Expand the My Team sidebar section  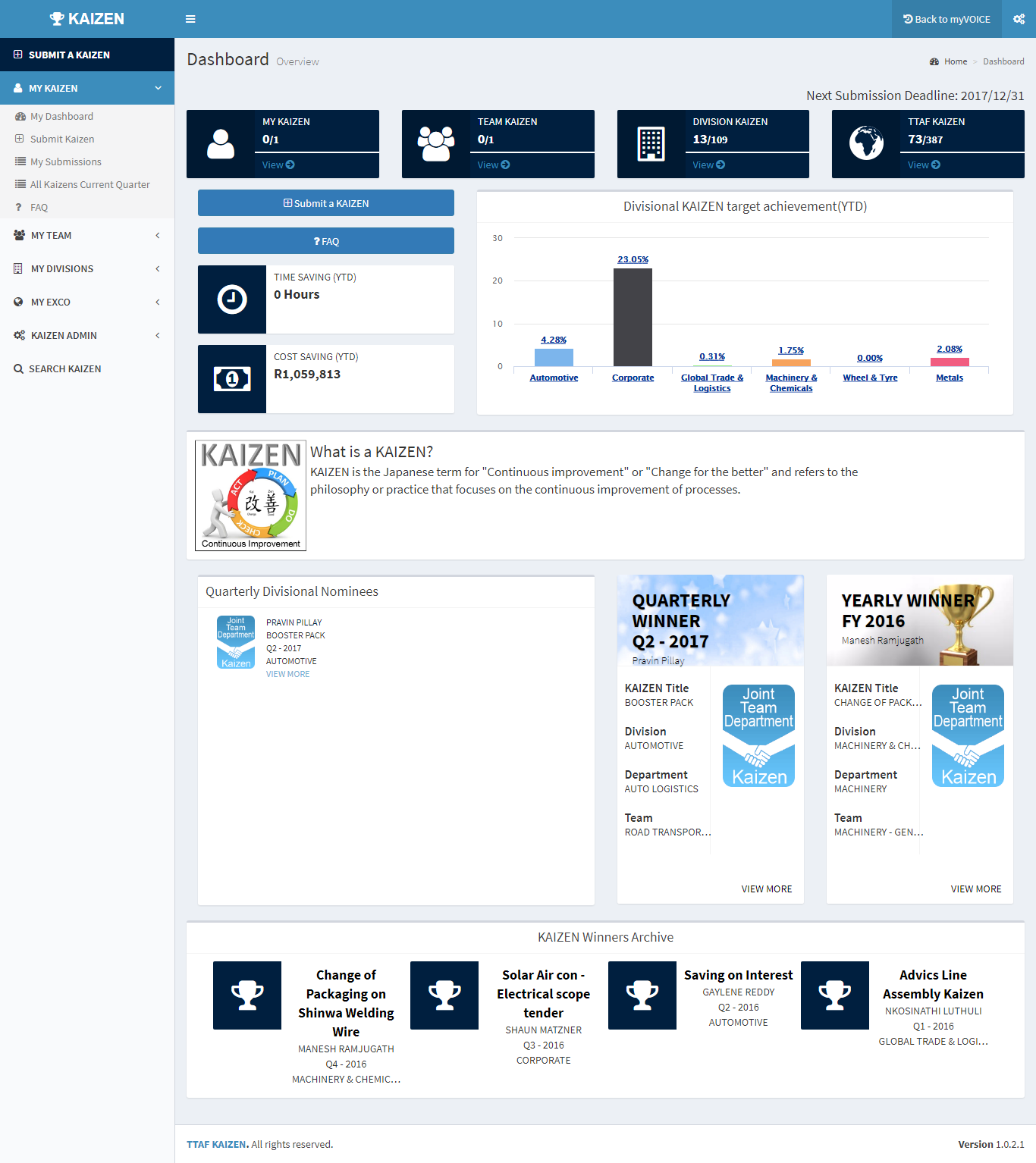point(87,236)
